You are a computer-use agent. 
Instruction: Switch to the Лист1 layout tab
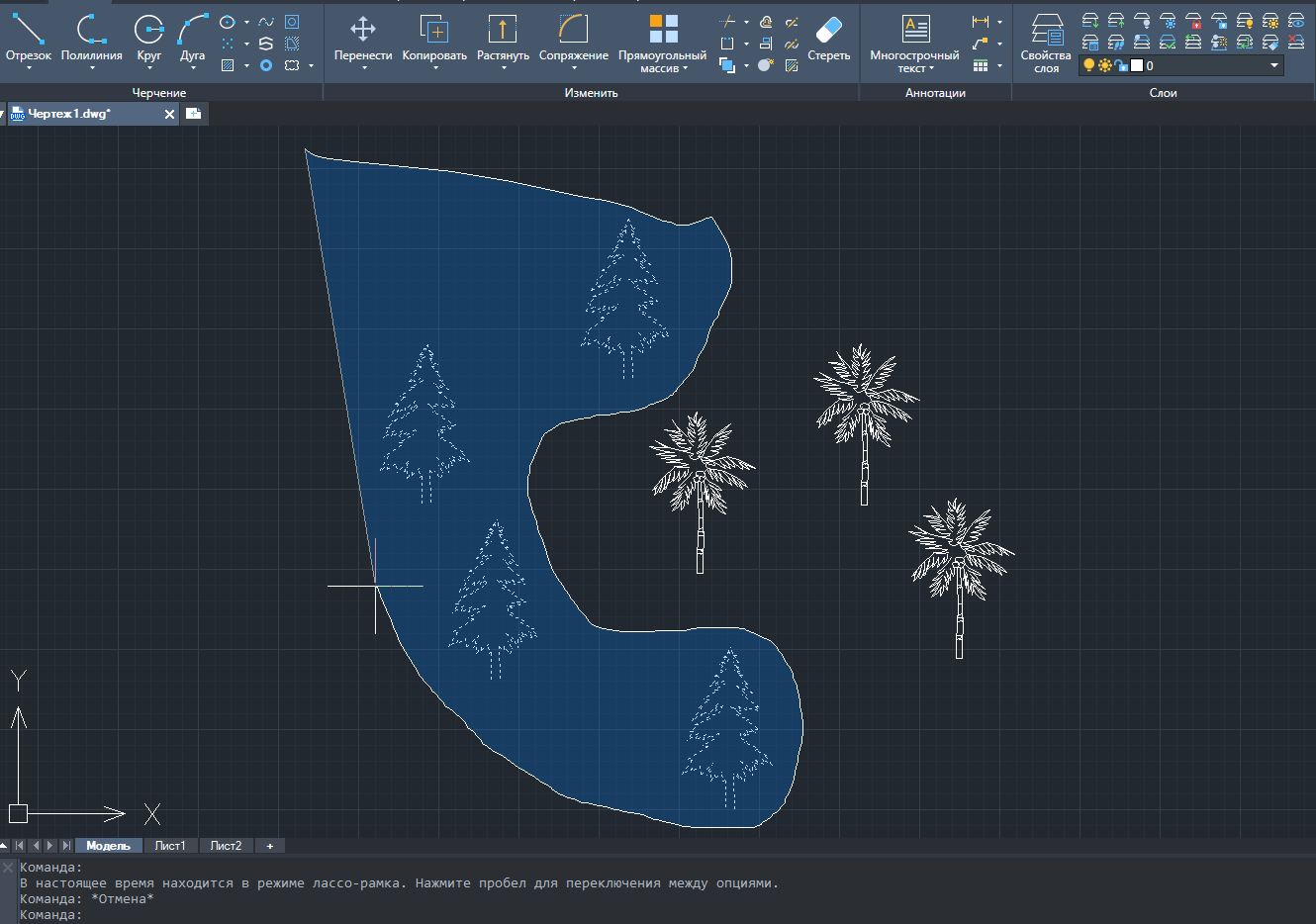pos(170,846)
